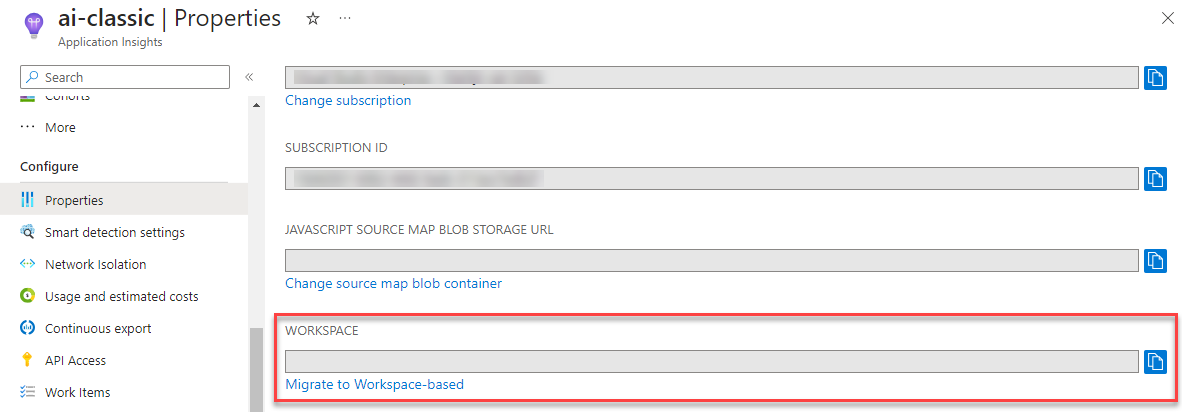
Task: Click the sidebar scrollbar thumb
Action: click(x=256, y=370)
